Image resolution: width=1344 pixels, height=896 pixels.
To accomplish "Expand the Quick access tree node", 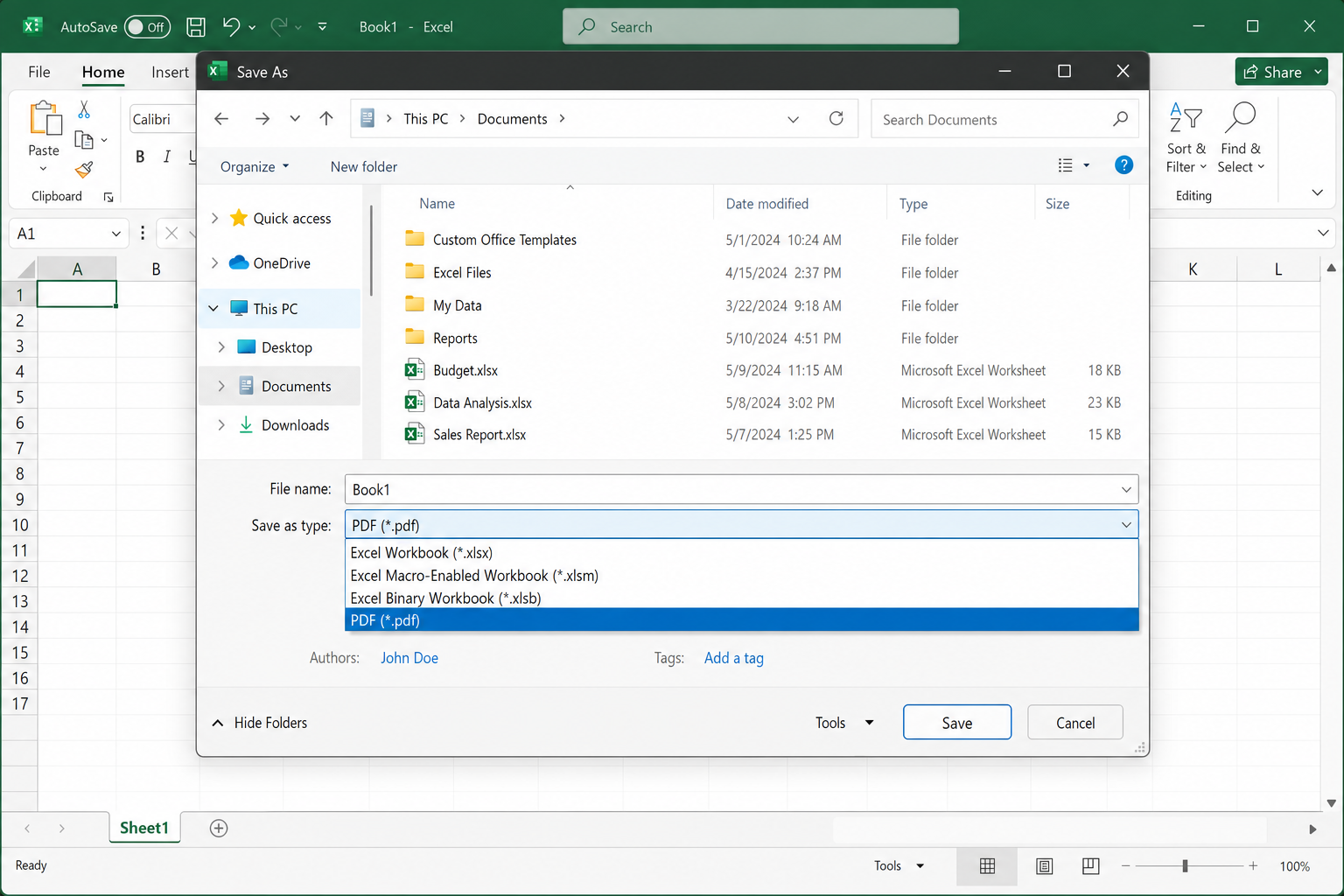I will tap(215, 218).
